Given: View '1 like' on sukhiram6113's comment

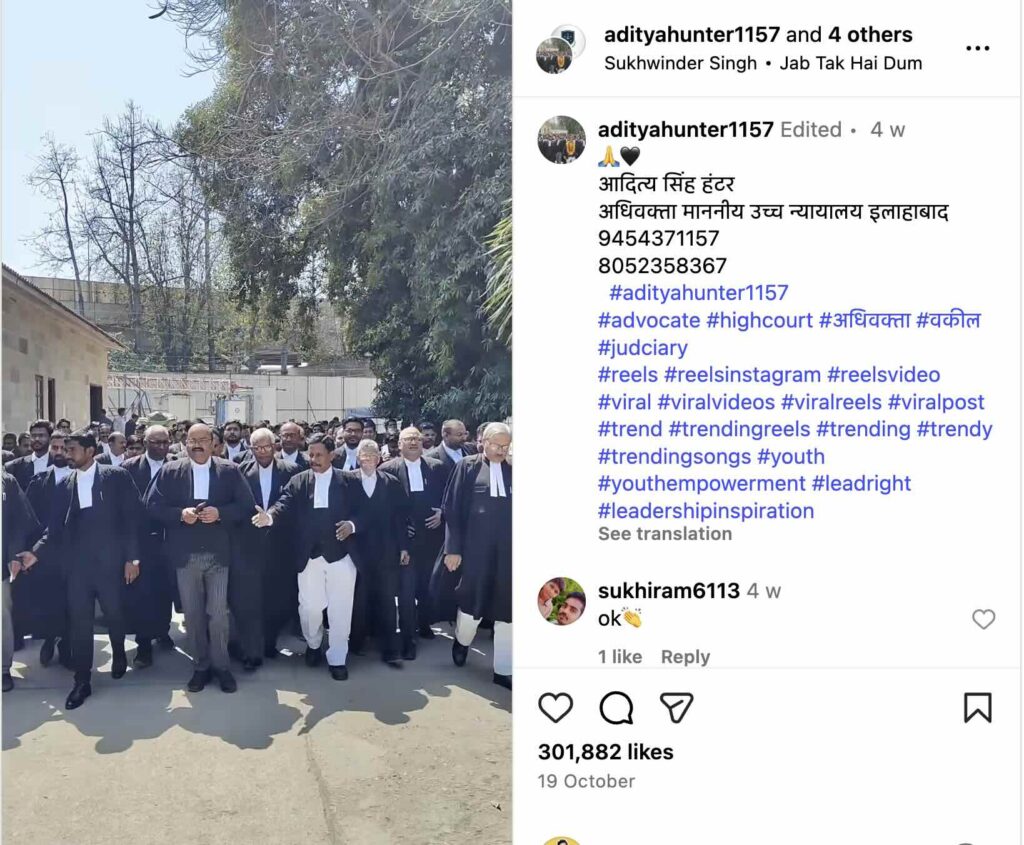Looking at the screenshot, I should [x=620, y=657].
